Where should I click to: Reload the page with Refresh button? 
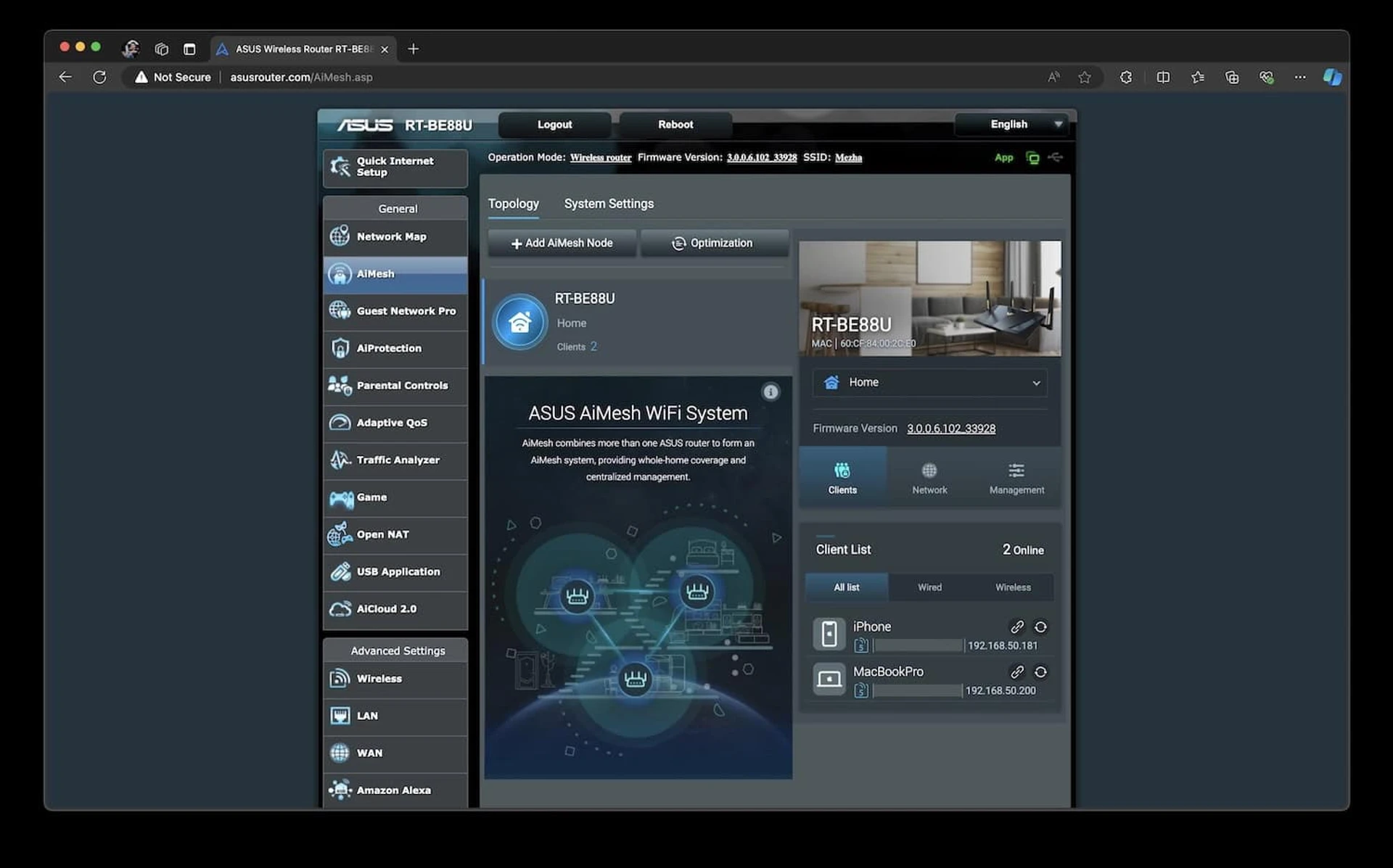pos(99,77)
